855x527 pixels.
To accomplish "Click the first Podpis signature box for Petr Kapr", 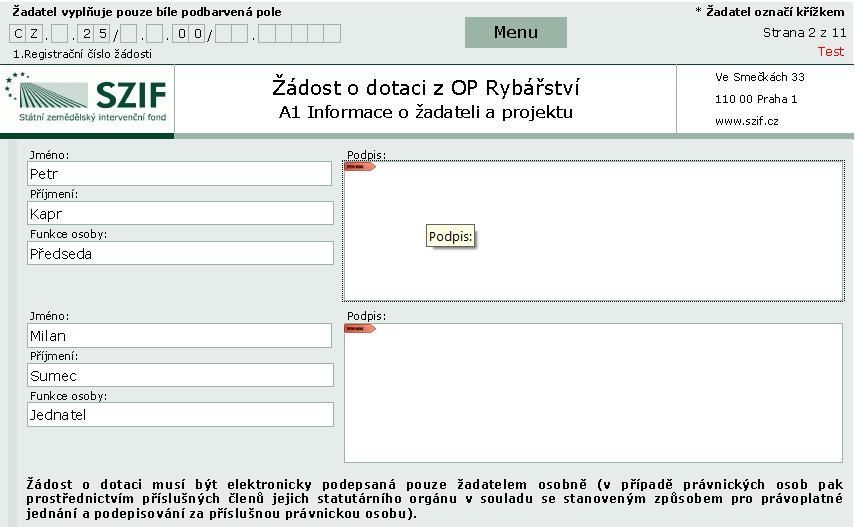I will [593, 231].
